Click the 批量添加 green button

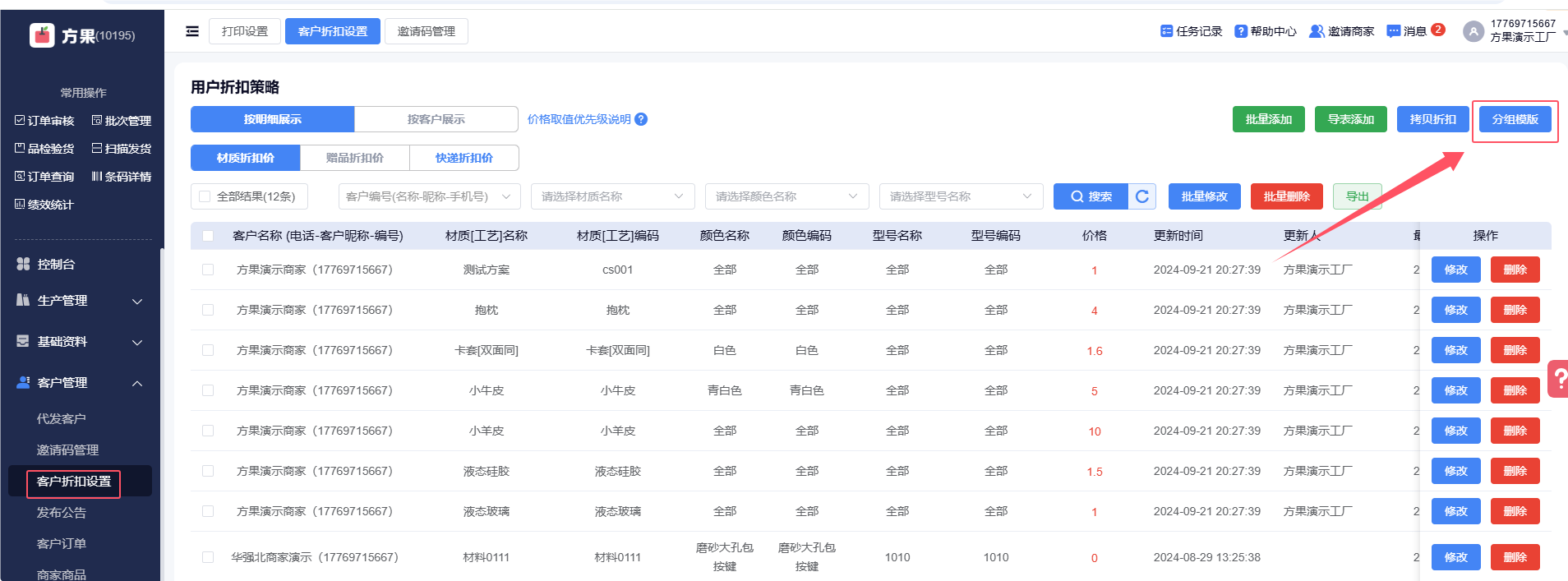(x=1268, y=119)
